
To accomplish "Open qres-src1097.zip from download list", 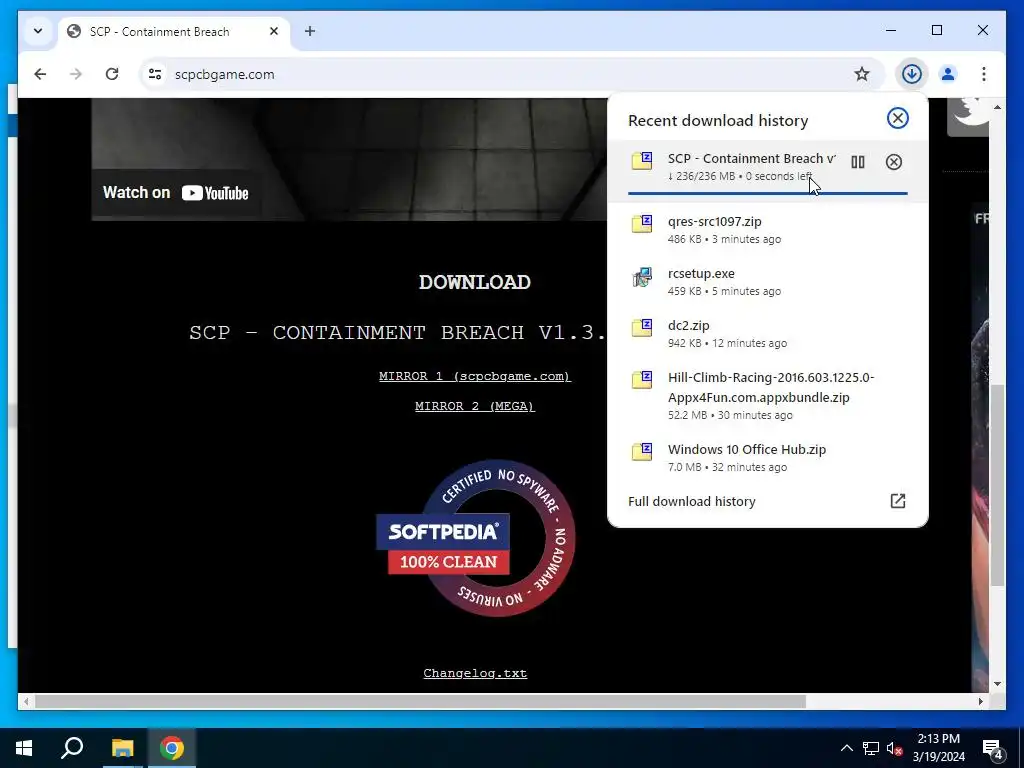I will (x=767, y=229).
